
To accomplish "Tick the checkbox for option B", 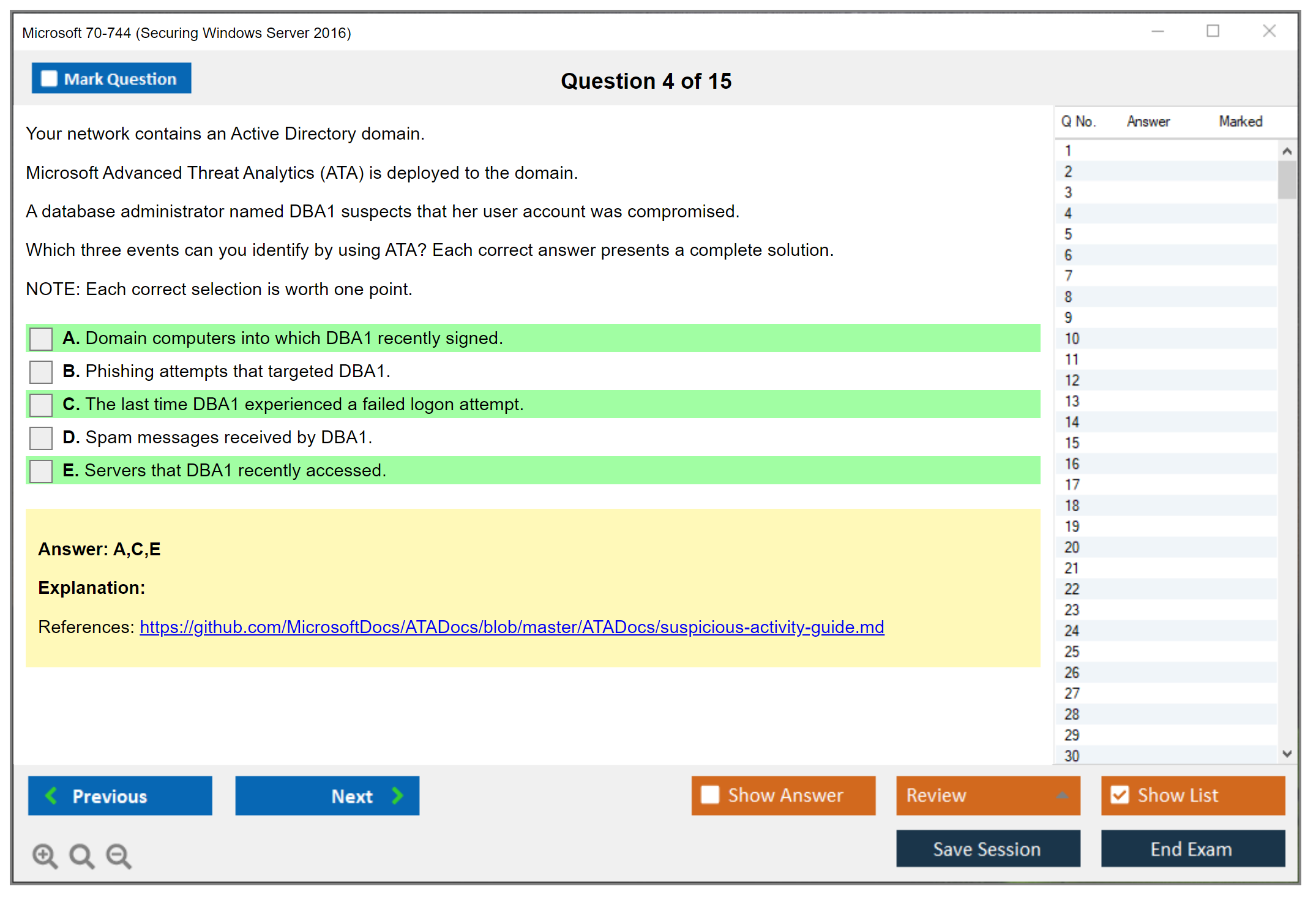I will pos(41,372).
